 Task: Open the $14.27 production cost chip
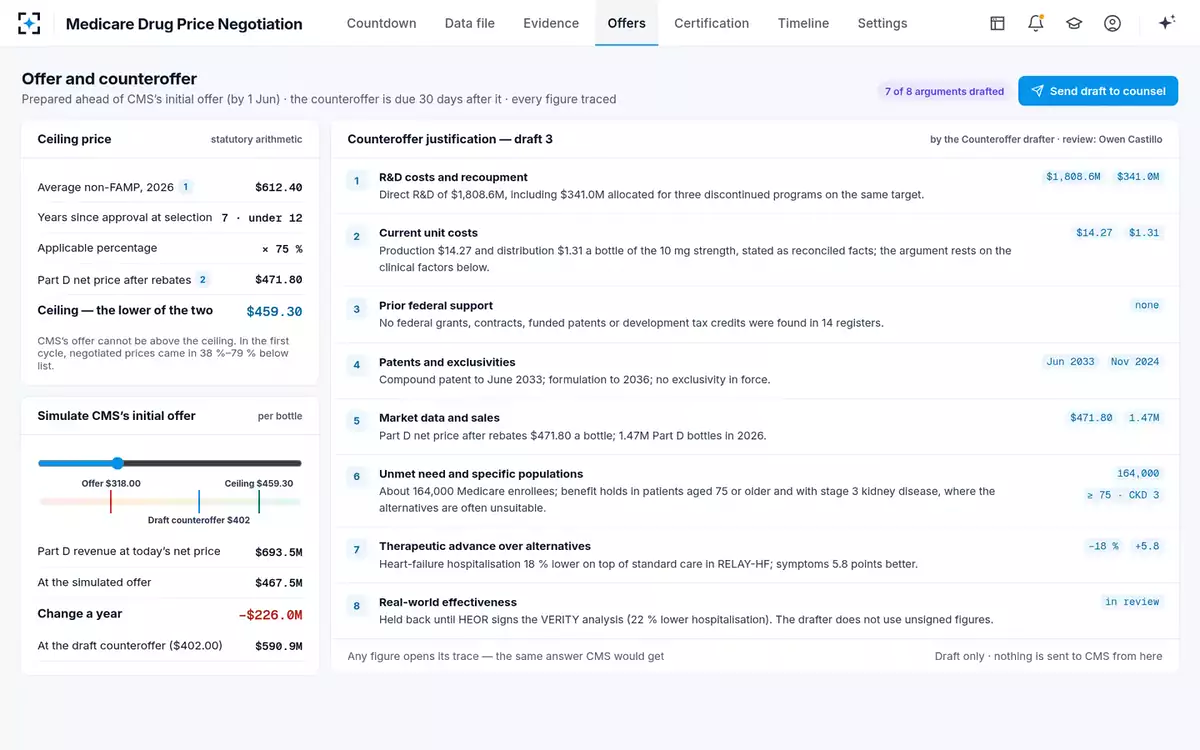(x=1094, y=233)
